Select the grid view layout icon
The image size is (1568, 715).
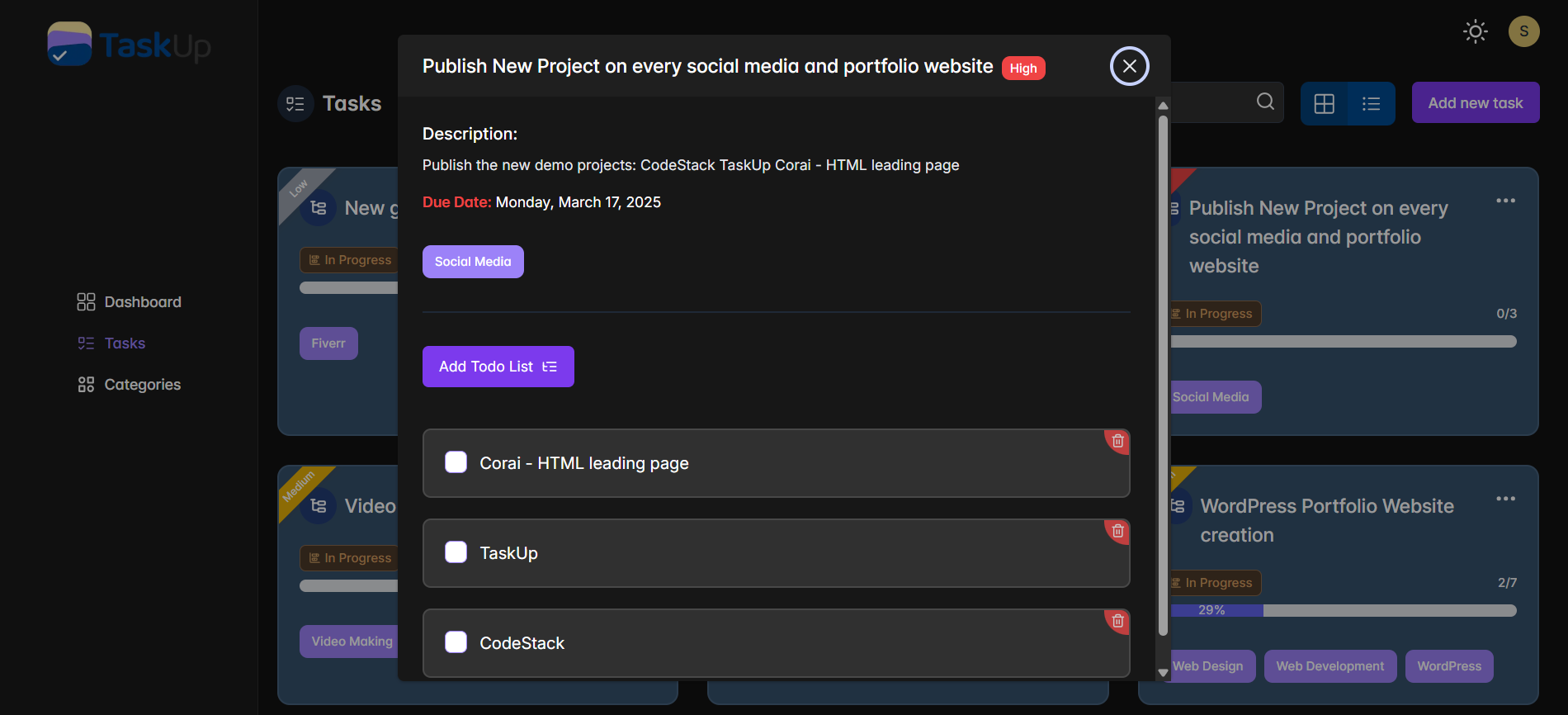(1324, 103)
